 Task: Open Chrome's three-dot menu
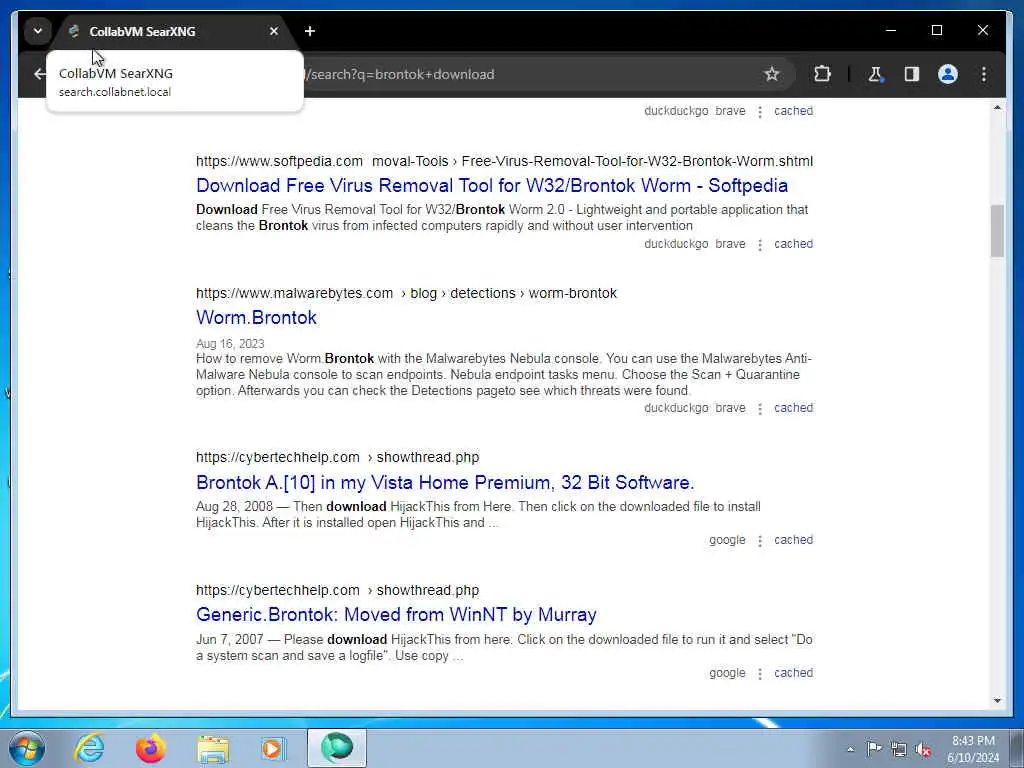(x=984, y=74)
